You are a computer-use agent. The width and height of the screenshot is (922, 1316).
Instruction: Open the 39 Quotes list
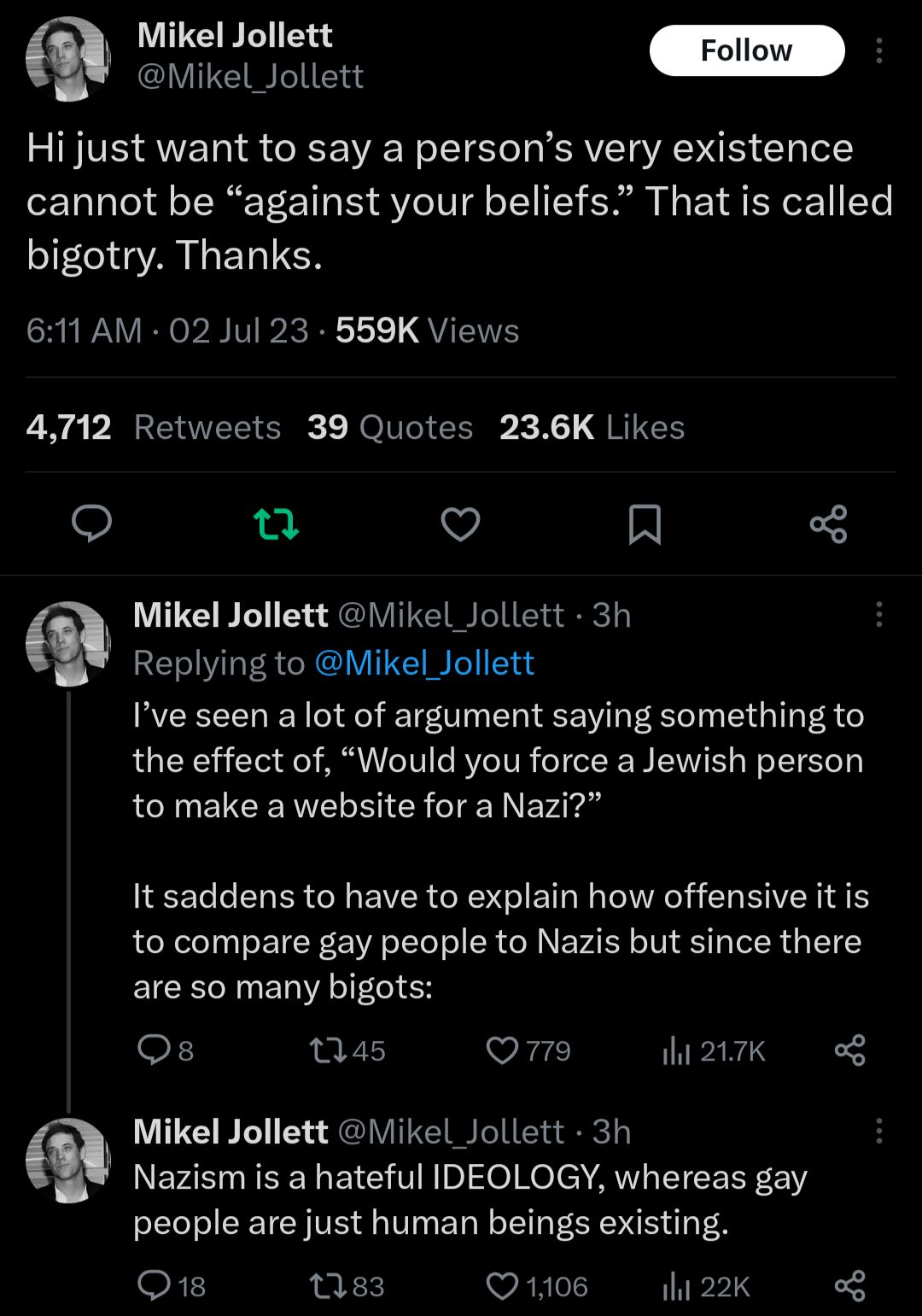(x=388, y=426)
